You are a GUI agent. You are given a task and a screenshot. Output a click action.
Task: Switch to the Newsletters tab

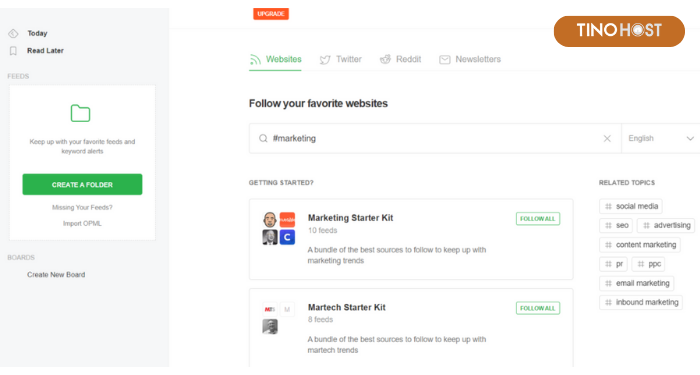[470, 59]
